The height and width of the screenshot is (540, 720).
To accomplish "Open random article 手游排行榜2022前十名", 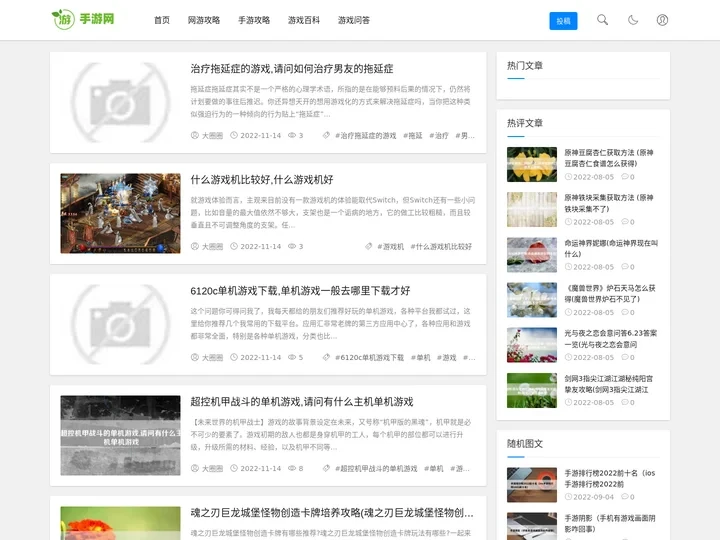I will tap(610, 478).
